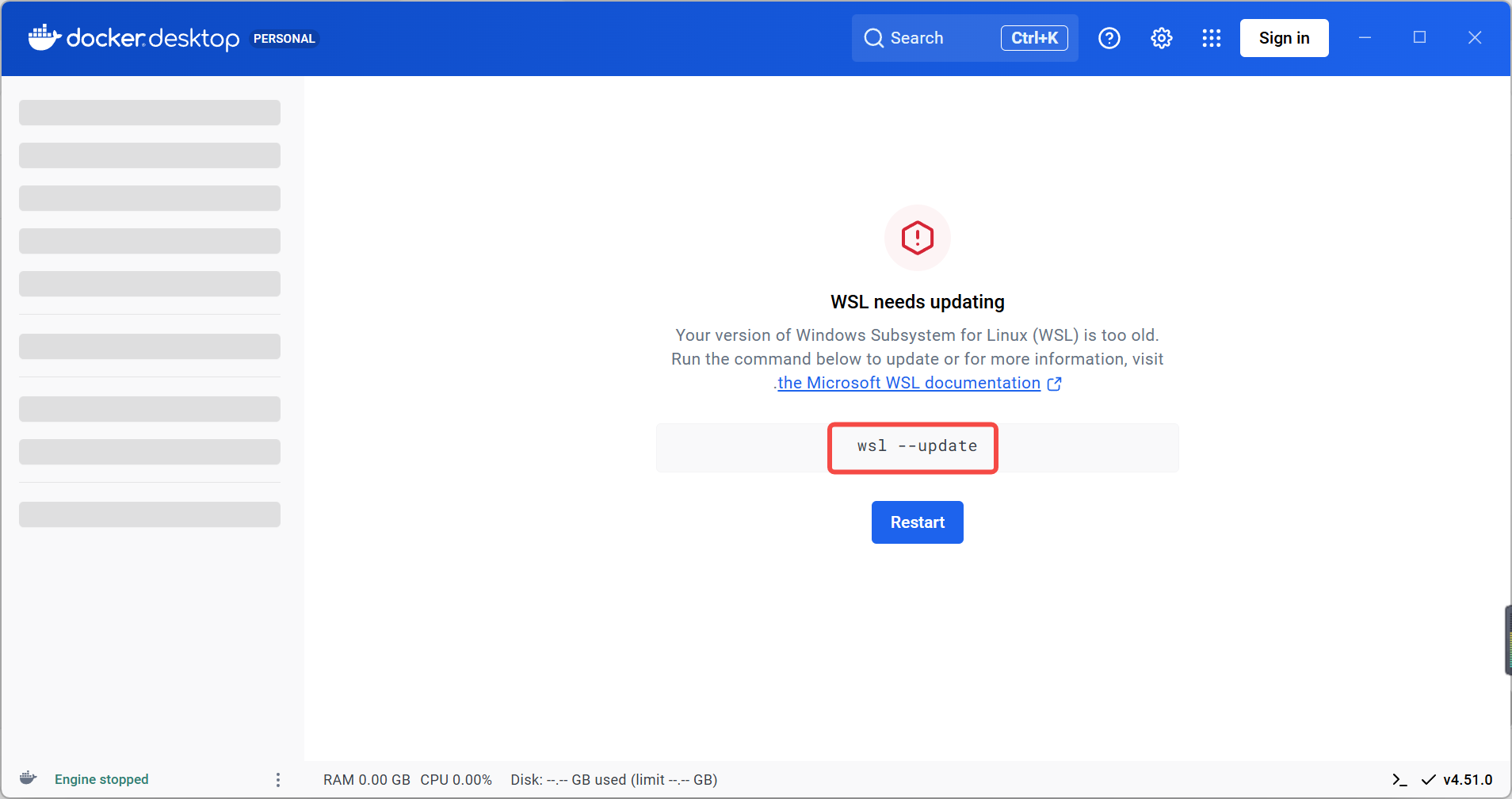Click the Disk usage status text

614,780
